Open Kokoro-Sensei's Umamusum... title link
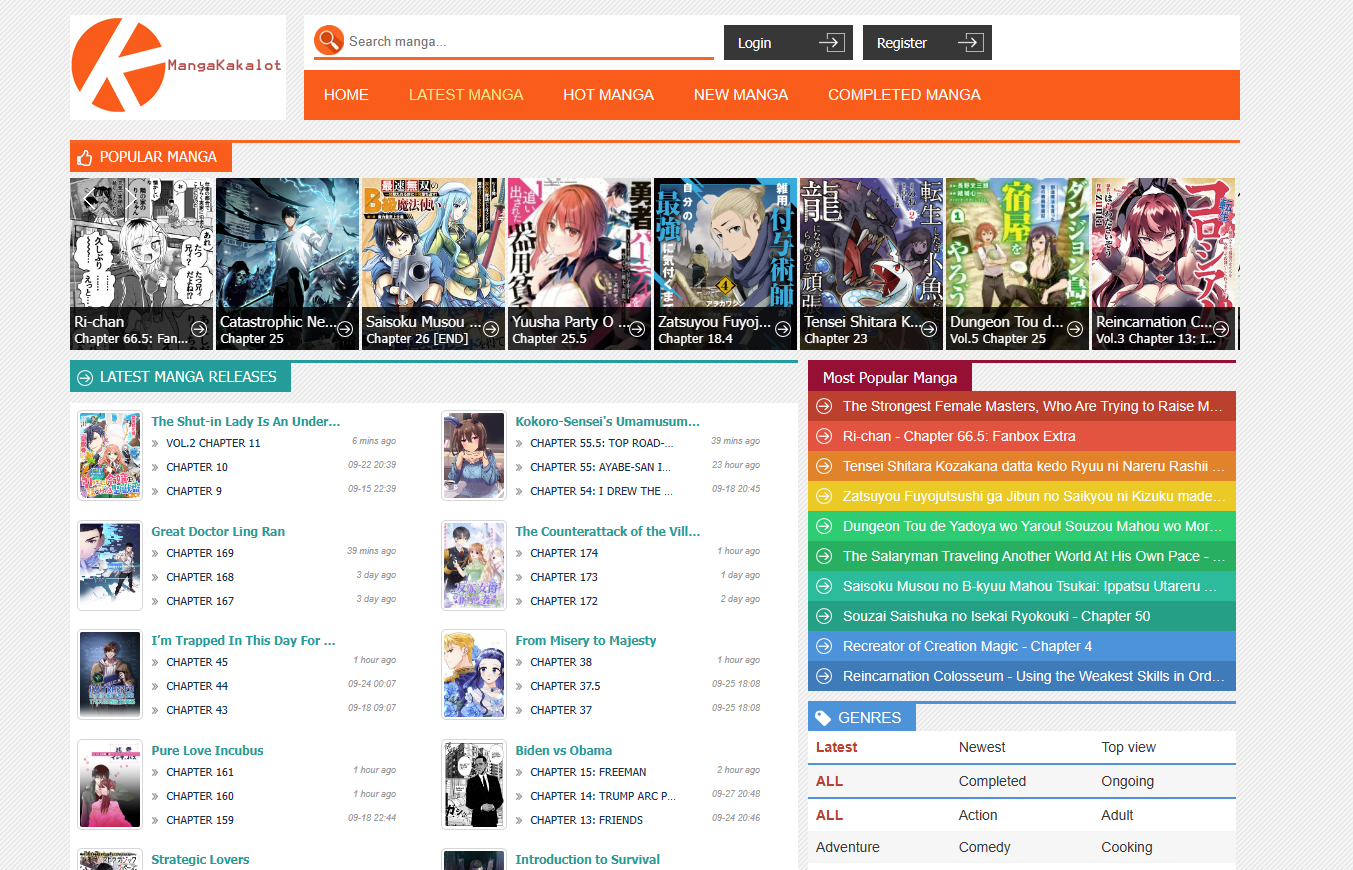Viewport: 1353px width, 870px height. [608, 422]
